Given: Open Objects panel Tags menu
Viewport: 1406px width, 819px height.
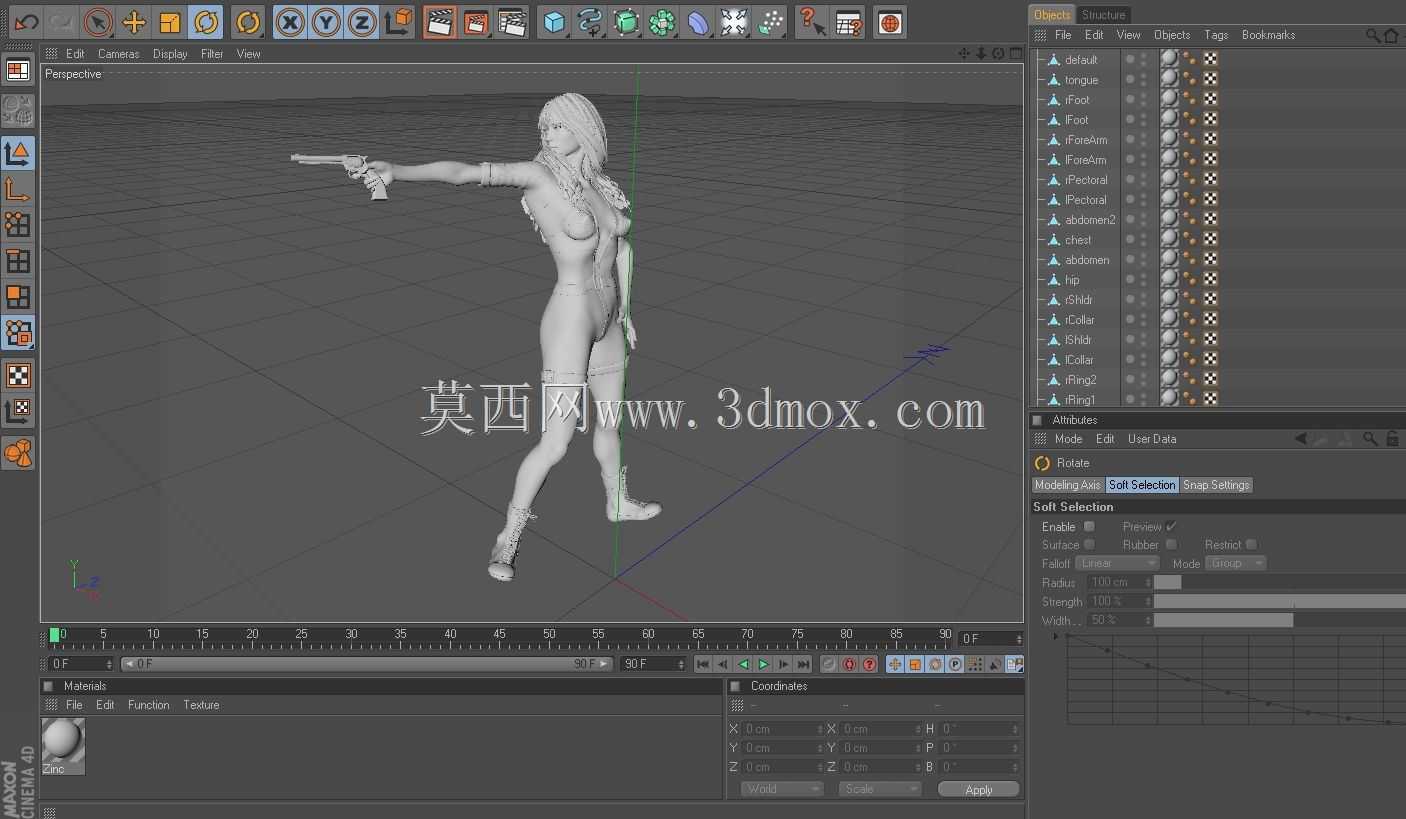Looking at the screenshot, I should 1216,35.
